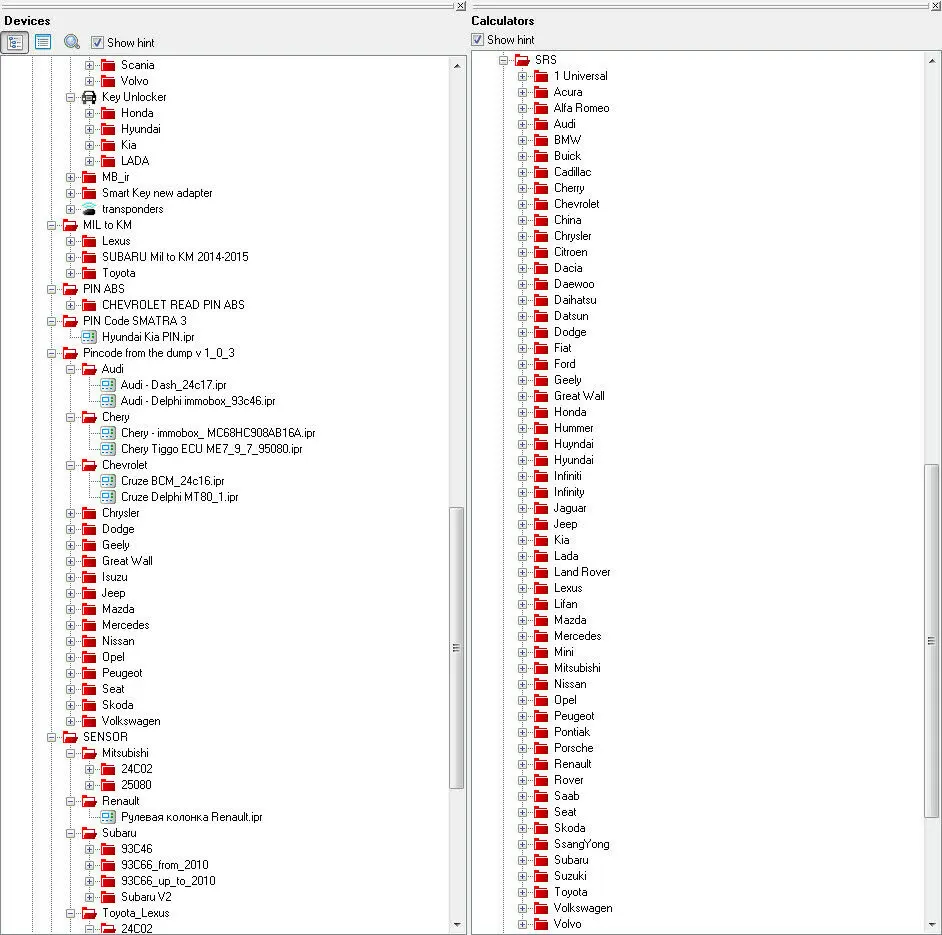Click Devices scrollbar up arrow
The height and width of the screenshot is (935, 942).
coord(457,65)
